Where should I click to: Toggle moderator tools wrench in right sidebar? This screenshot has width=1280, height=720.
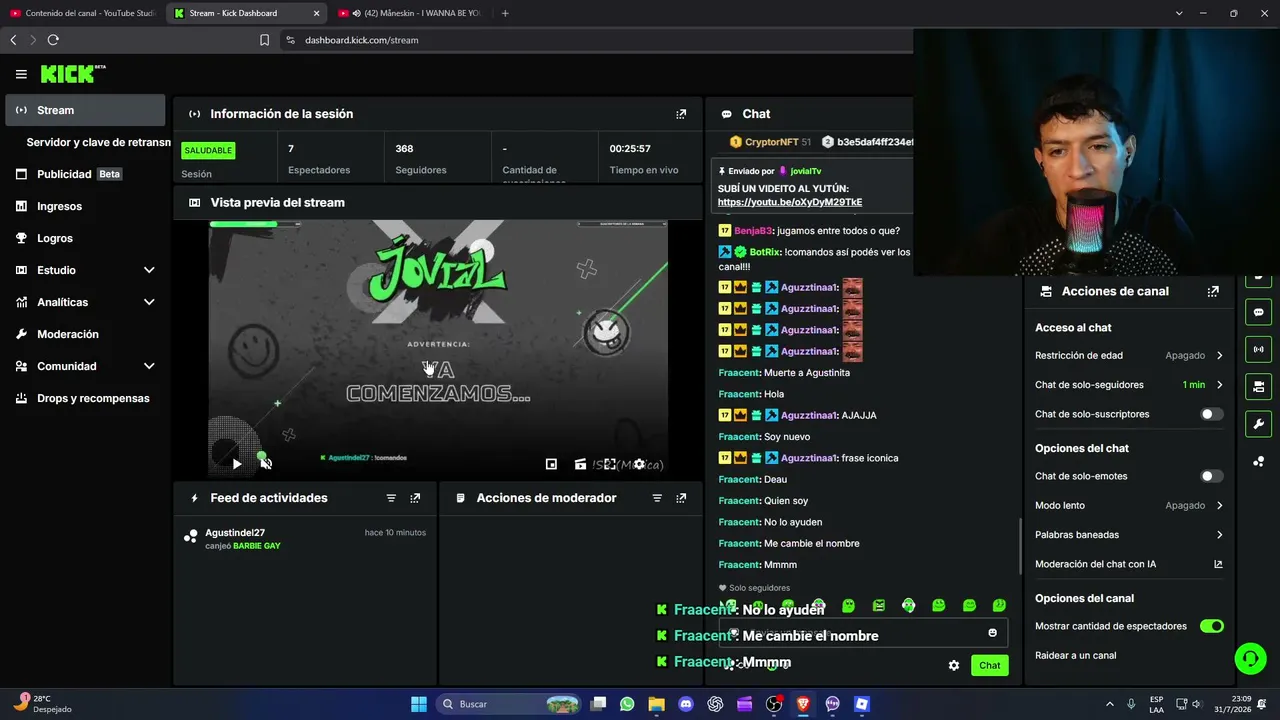1258,423
